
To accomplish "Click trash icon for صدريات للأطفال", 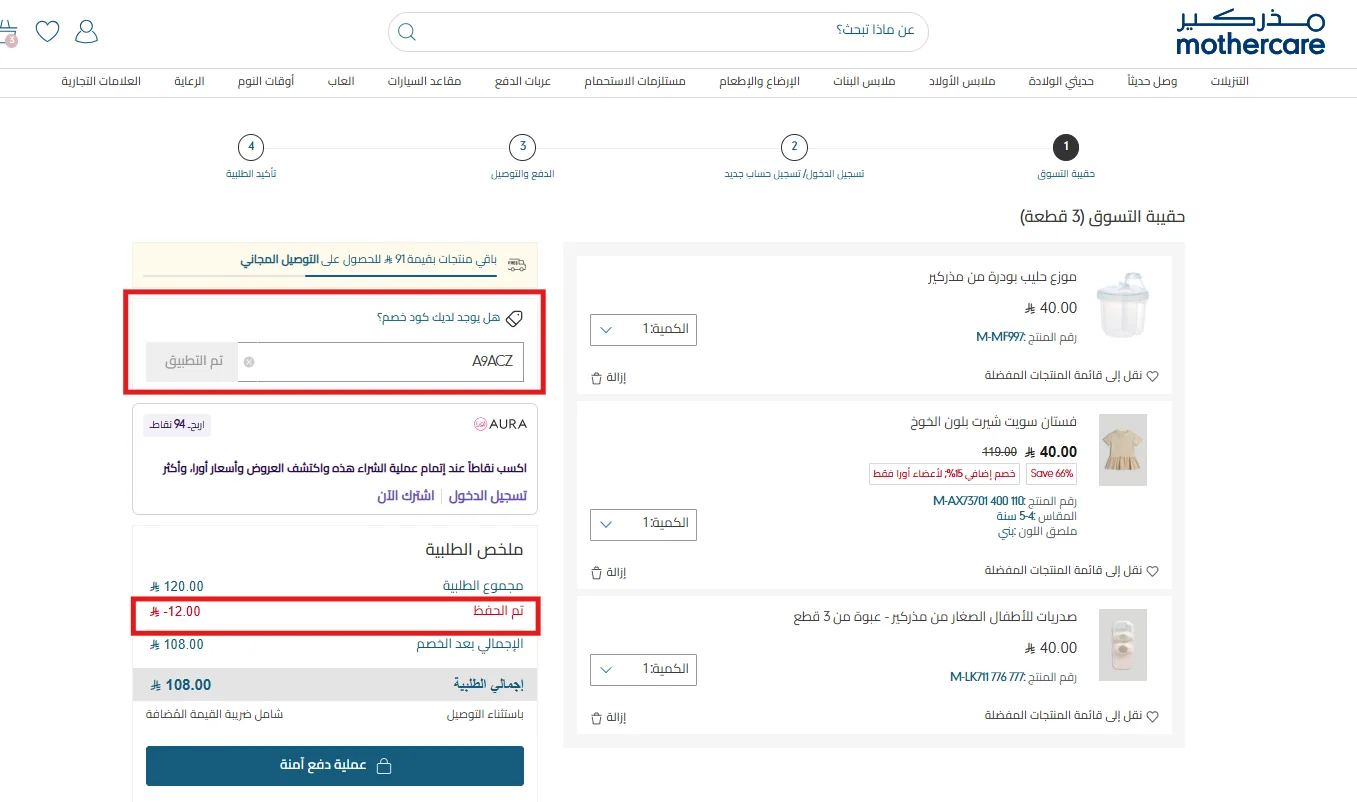I will click(597, 717).
